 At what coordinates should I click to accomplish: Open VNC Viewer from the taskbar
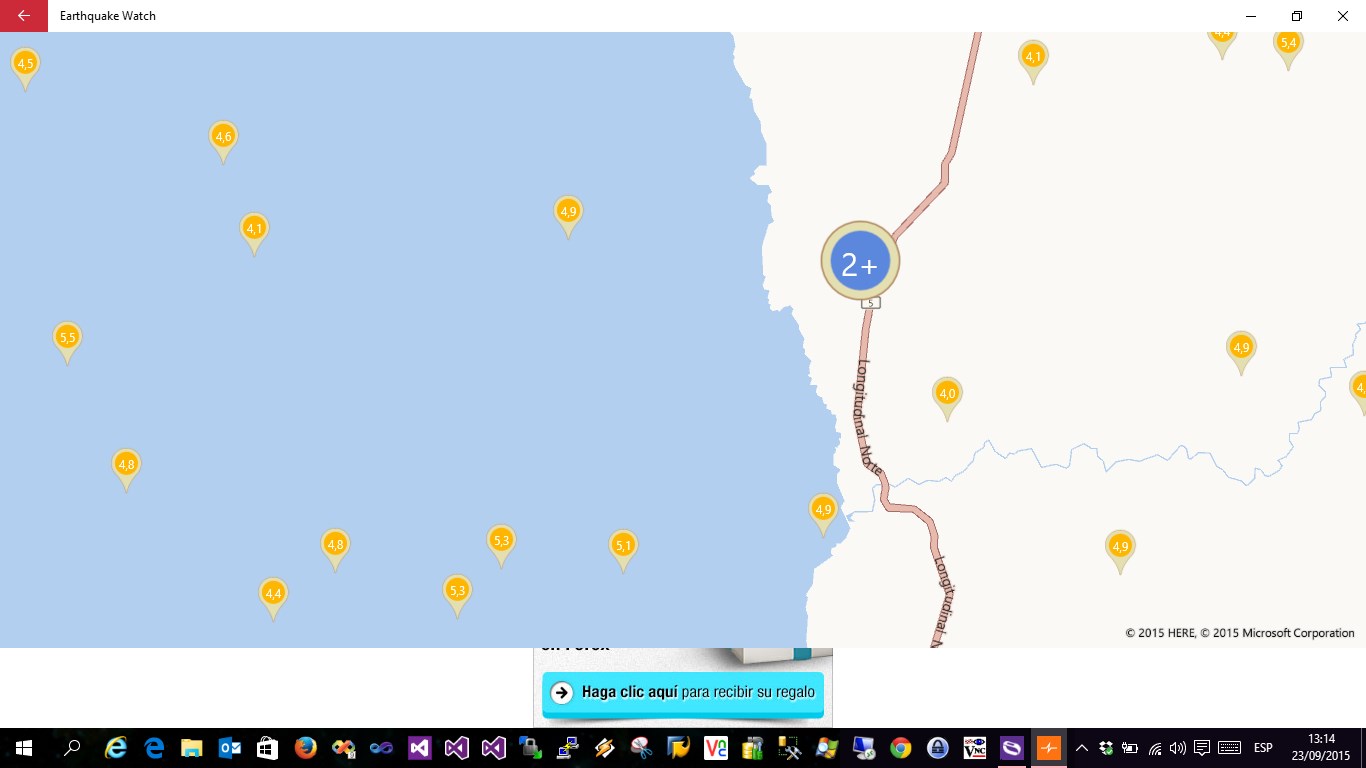(x=716, y=748)
